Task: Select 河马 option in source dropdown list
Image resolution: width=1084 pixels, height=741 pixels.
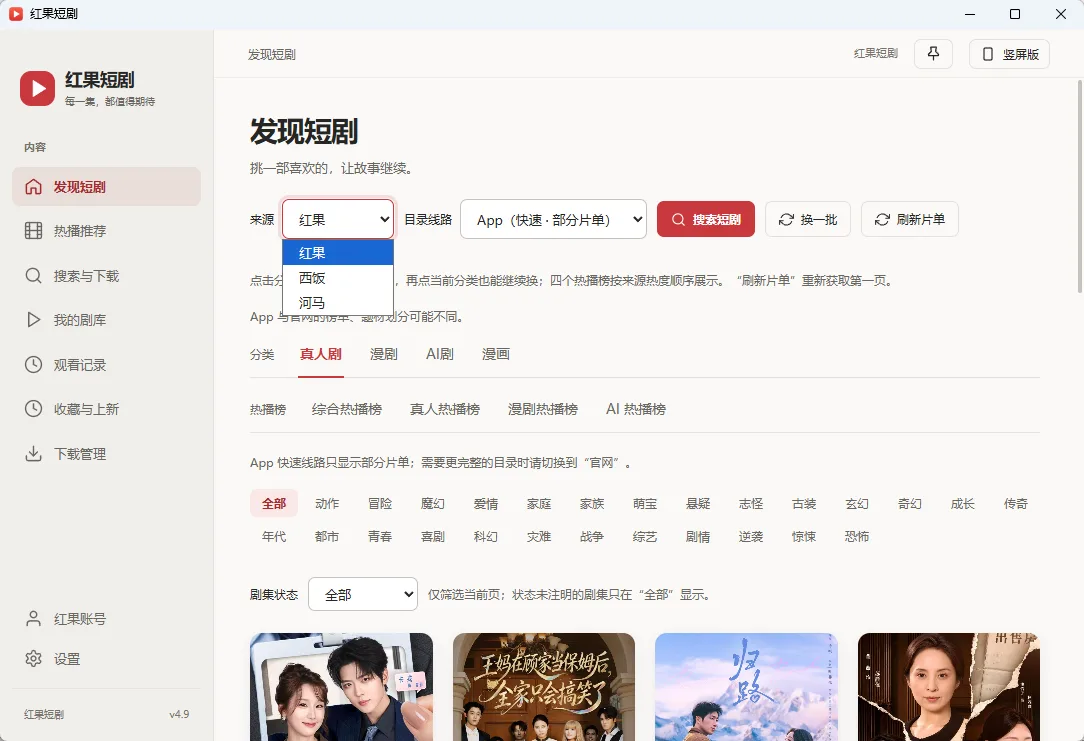Action: coord(338,303)
